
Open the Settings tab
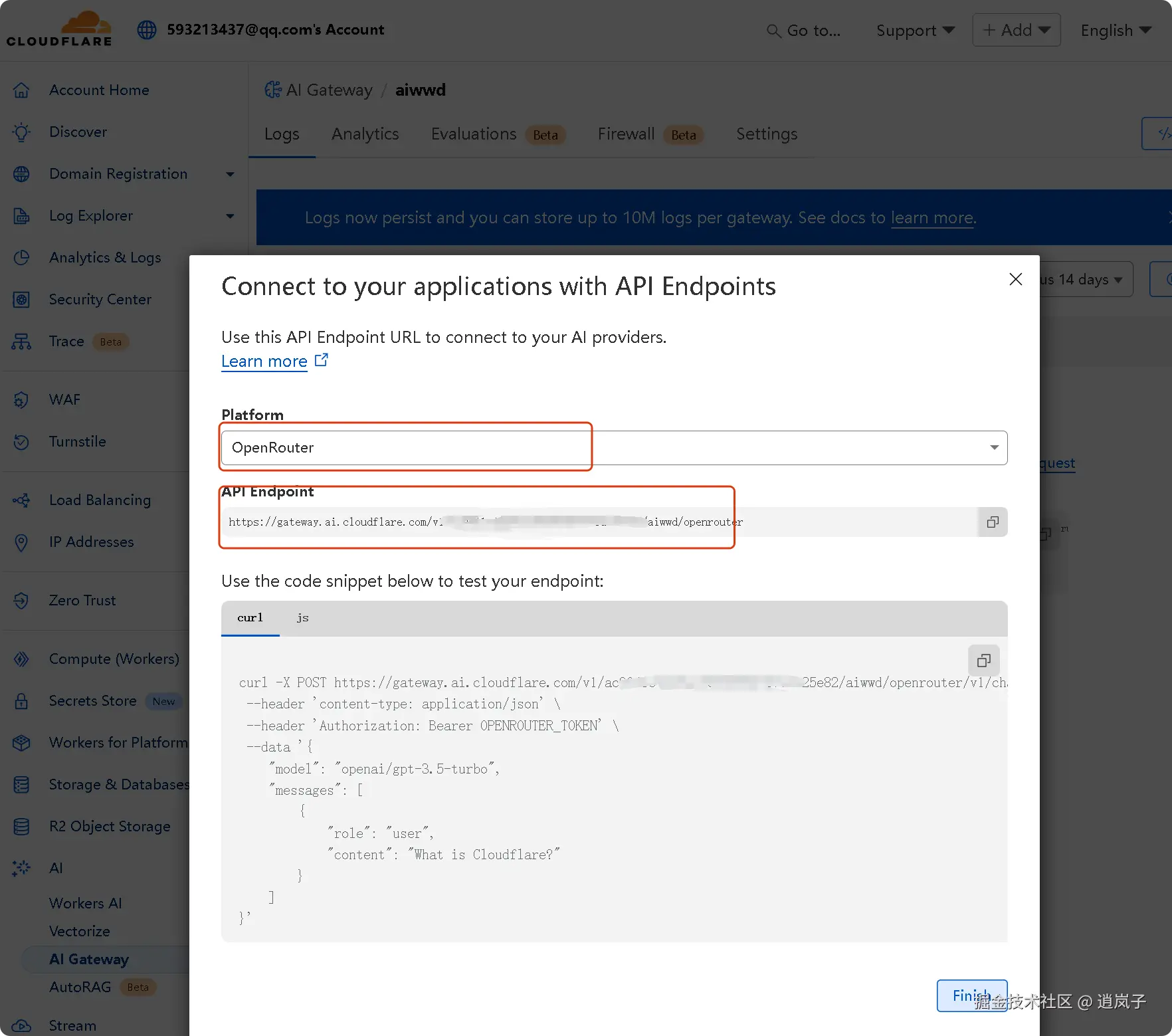click(766, 134)
